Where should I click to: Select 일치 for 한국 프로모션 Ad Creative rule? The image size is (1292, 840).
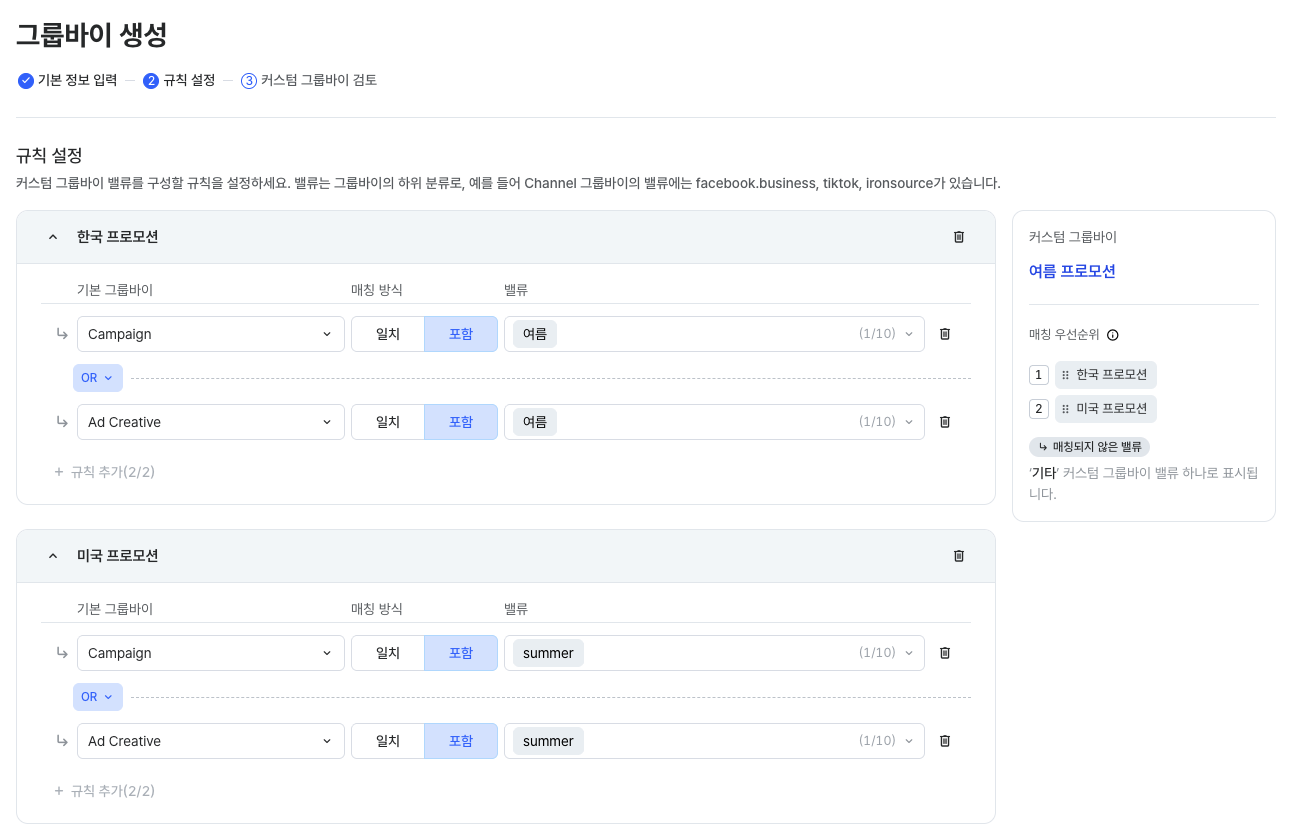click(388, 422)
